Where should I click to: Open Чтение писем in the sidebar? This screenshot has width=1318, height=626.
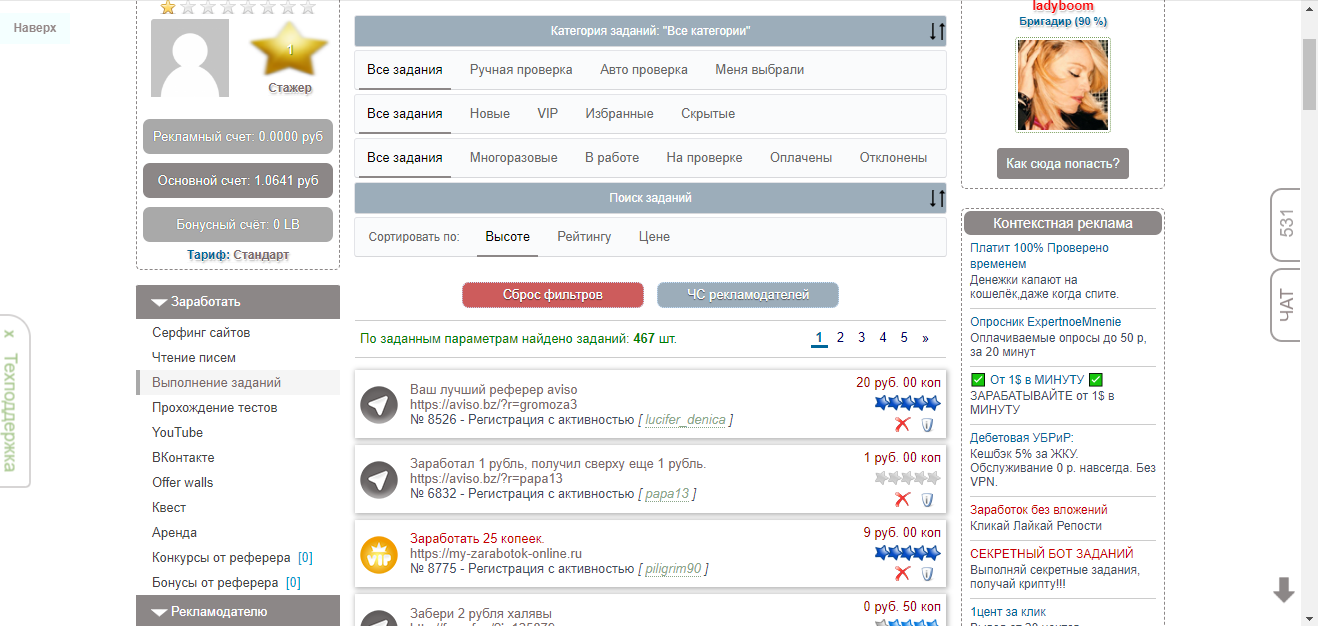[x=194, y=357]
